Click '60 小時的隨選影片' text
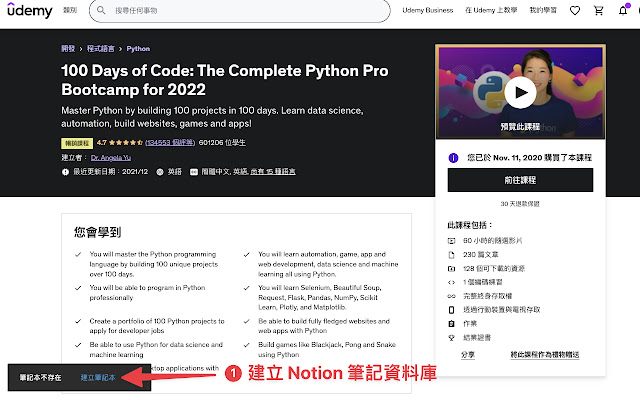This screenshot has width=640, height=400. [493, 240]
